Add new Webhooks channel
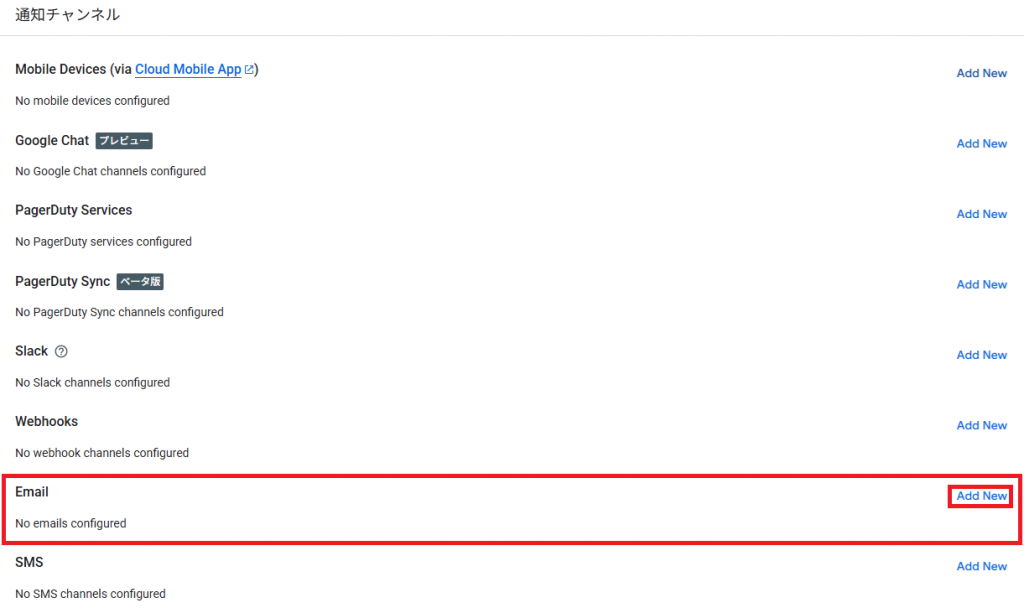Screen dimensions: 1024x608 [981, 426]
